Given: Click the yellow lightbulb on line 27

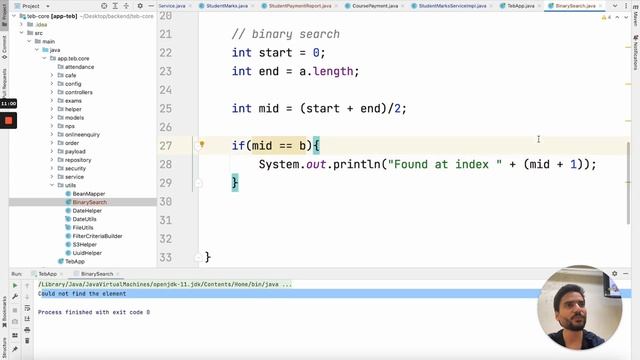Looking at the screenshot, I should pyautogui.click(x=202, y=144).
